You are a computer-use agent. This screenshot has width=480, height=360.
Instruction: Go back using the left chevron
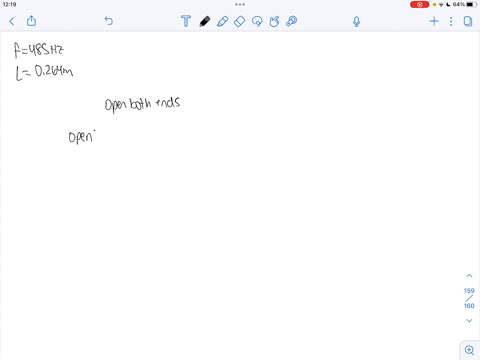[x=12, y=21]
